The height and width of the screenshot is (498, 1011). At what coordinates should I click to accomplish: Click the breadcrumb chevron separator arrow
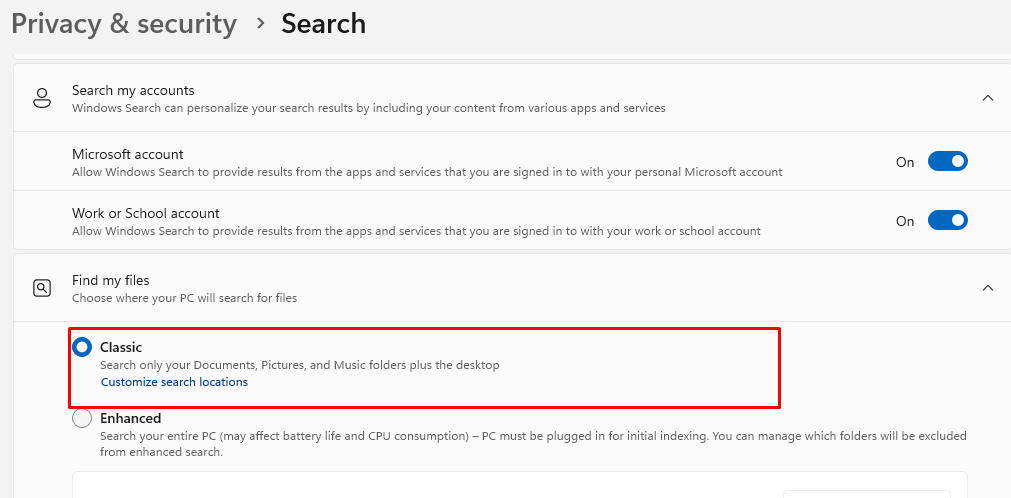pos(260,23)
